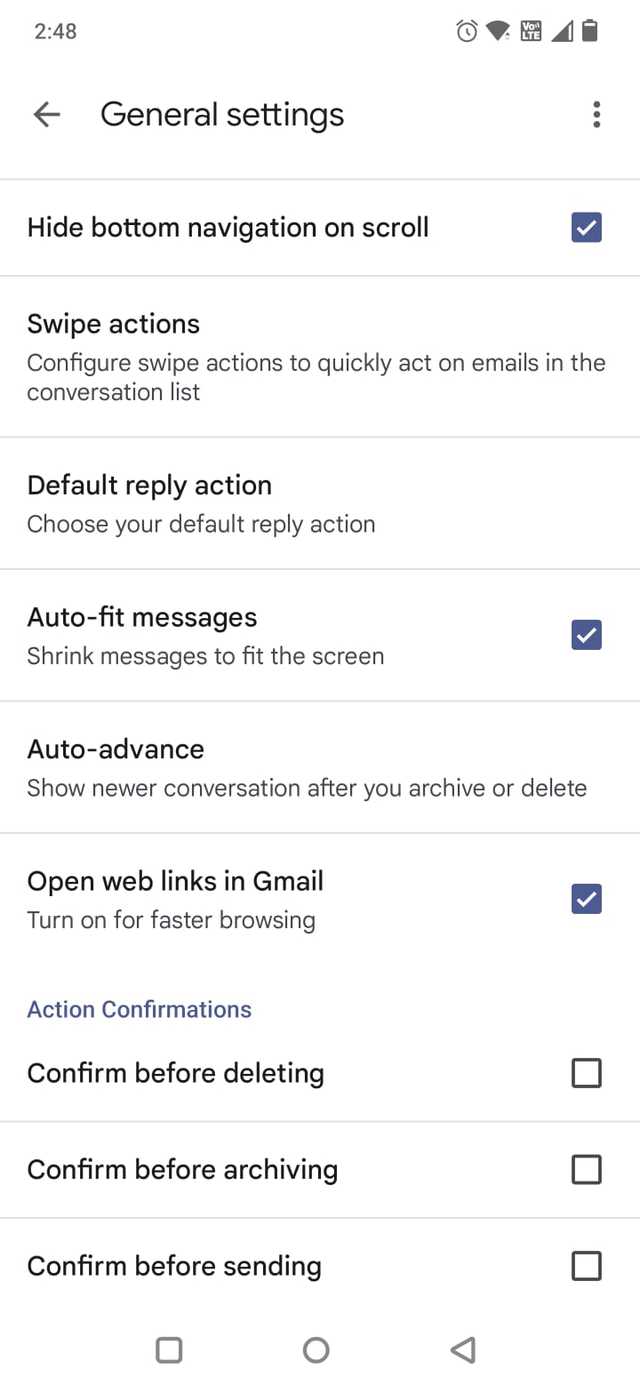The image size is (640, 1387).
Task: Tap the back arrow icon
Action: 47,115
